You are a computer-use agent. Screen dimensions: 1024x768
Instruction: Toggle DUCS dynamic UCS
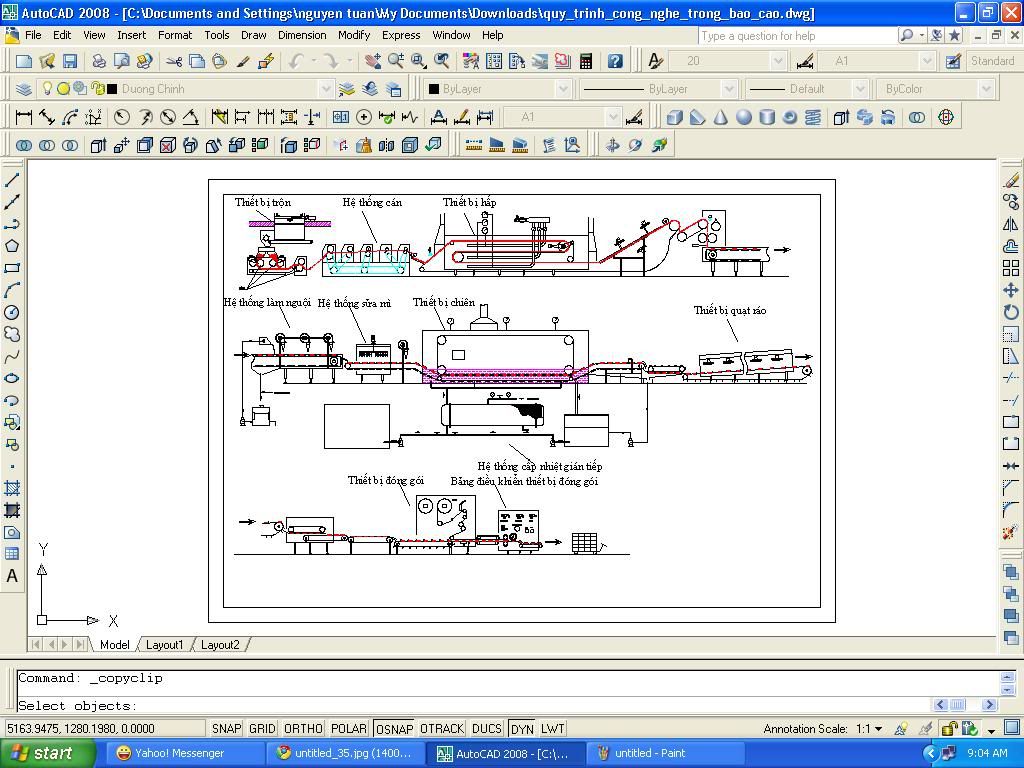tap(487, 728)
